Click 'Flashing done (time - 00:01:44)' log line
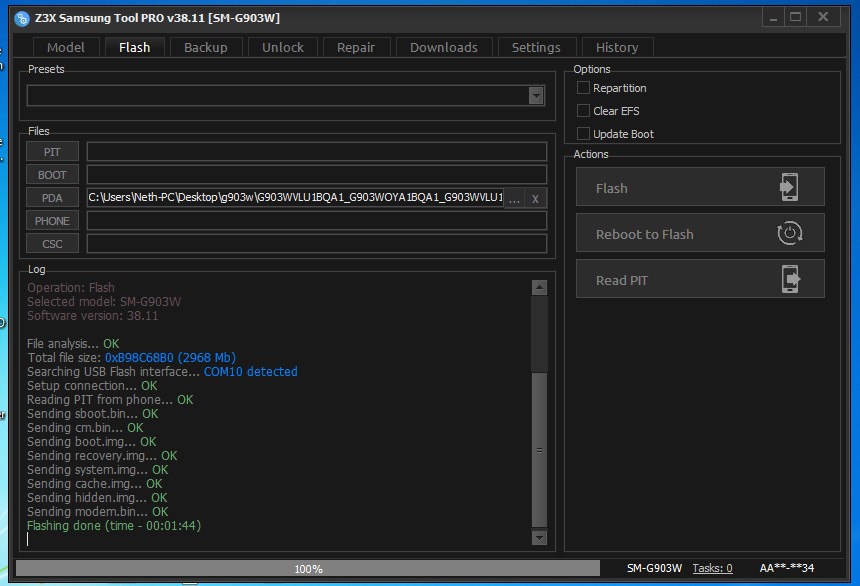 [x=114, y=526]
